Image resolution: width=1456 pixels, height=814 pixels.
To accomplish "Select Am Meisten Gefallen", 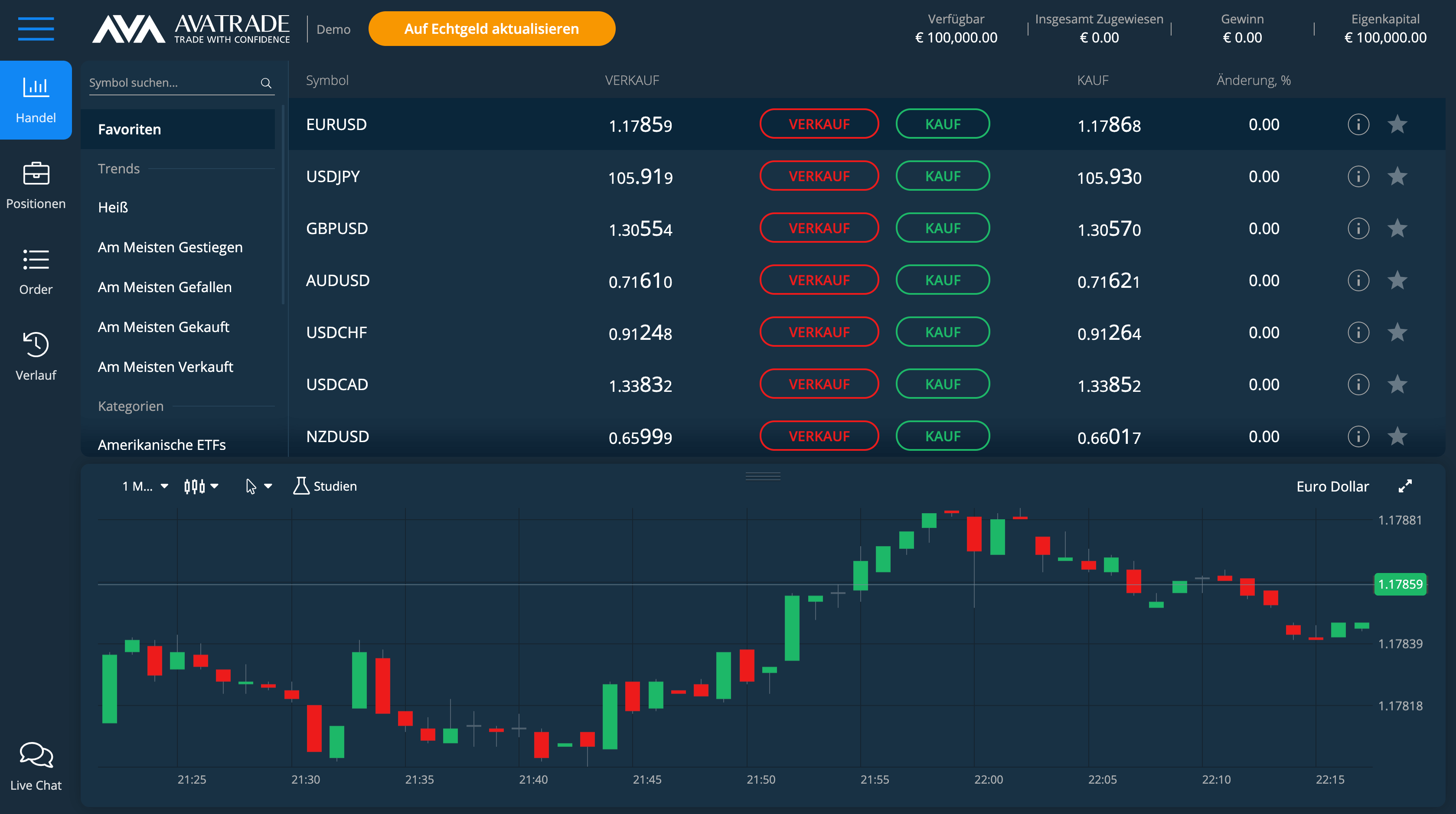I will tap(164, 287).
